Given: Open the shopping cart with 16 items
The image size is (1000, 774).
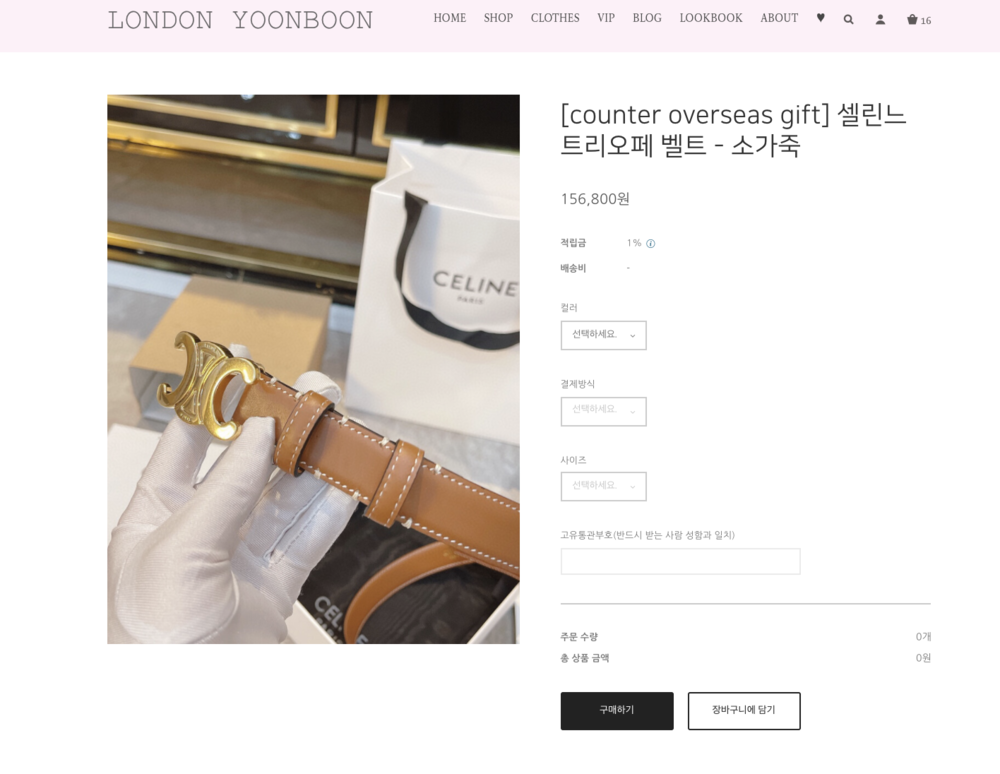Looking at the screenshot, I should point(919,20).
